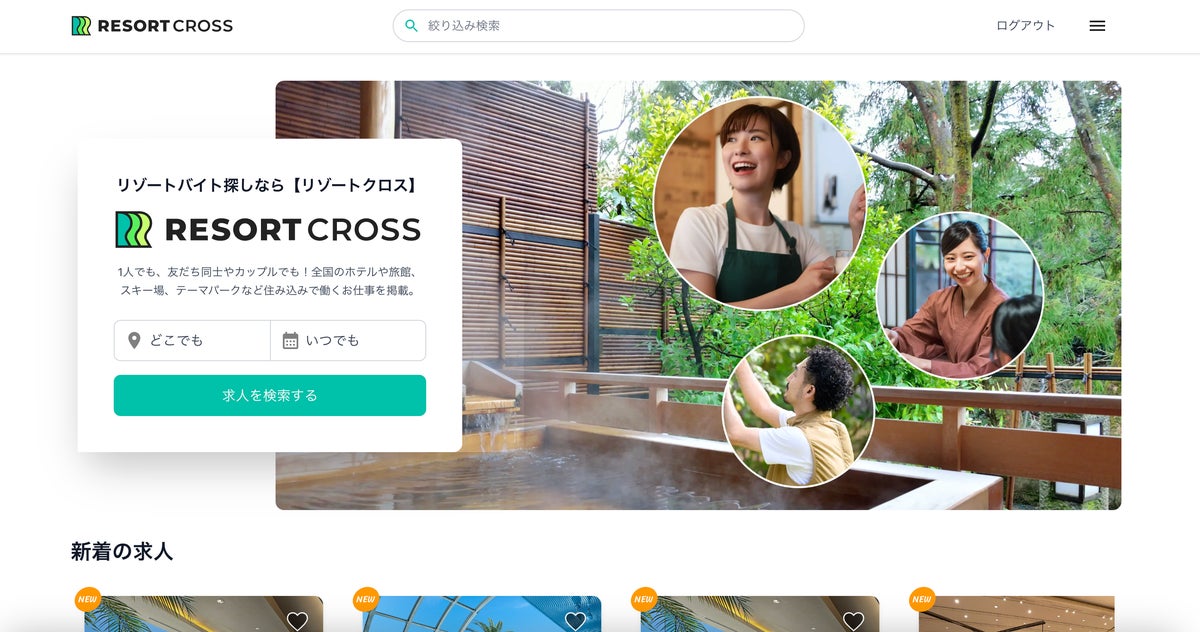1200x632 pixels.
Task: Click the 新着の求人 heading
Action: (122, 552)
